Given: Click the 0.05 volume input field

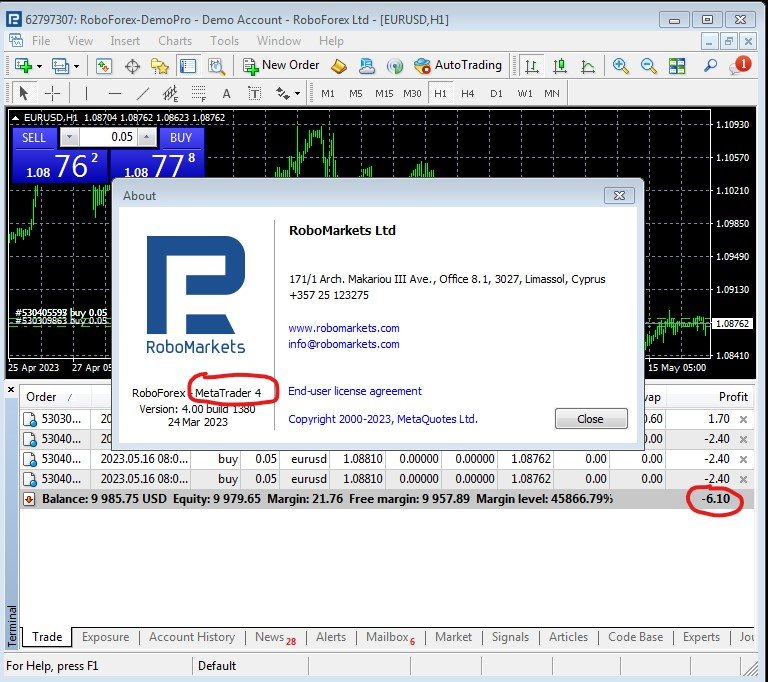Looking at the screenshot, I should [x=108, y=137].
